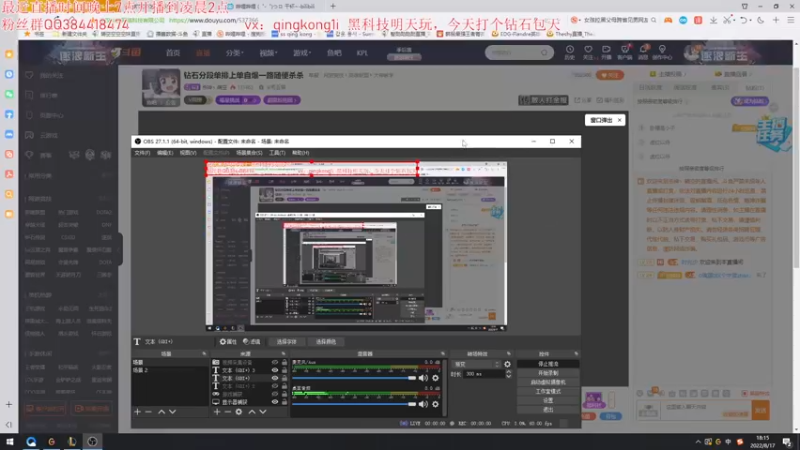Toggle visibility of selected Text (GDI+) source

[x=274, y=379]
